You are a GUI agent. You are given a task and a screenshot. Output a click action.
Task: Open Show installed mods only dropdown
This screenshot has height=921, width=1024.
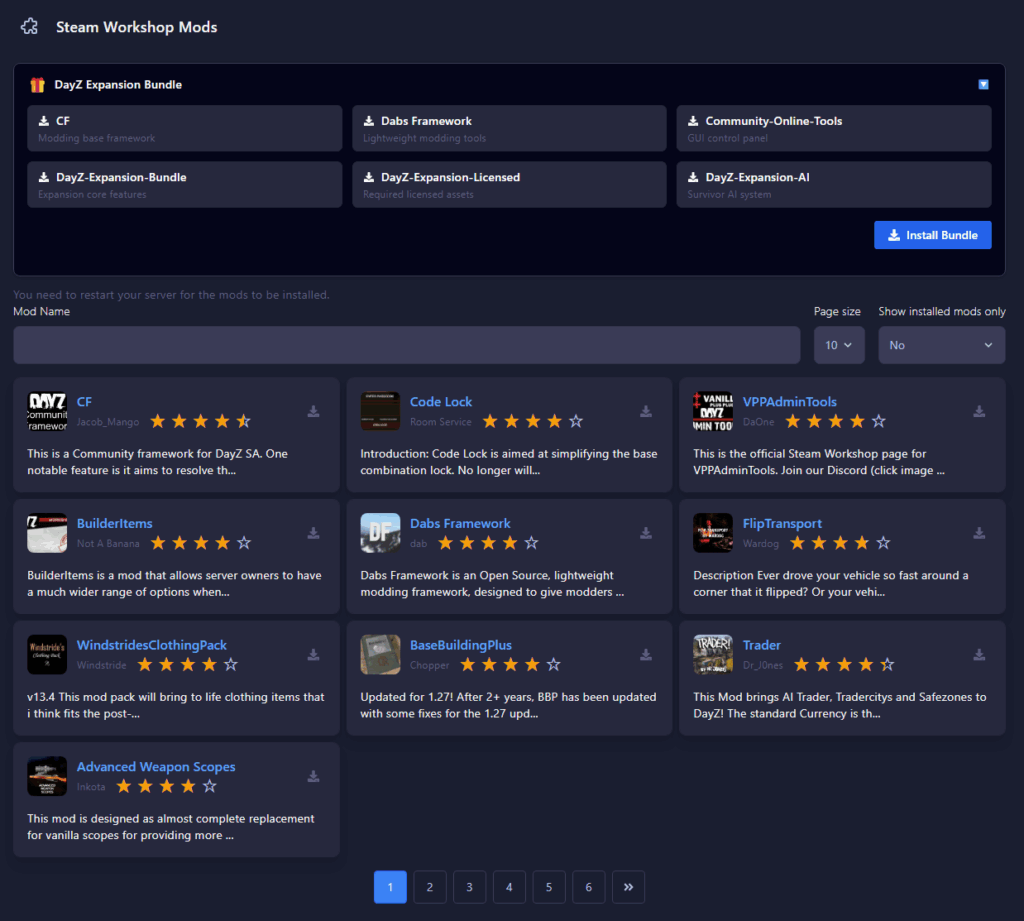[941, 345]
